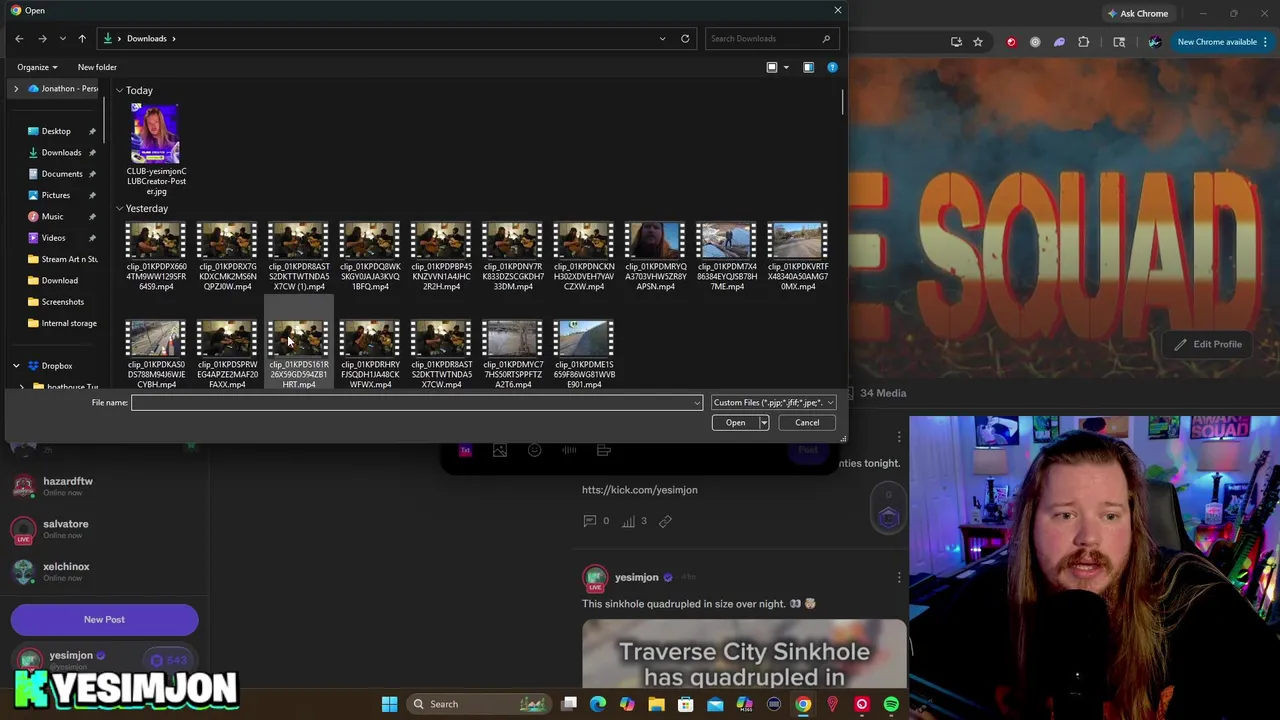The image size is (1280, 720).
Task: Open recent locations dropdown next to forward arrow
Action: pyautogui.click(x=62, y=38)
